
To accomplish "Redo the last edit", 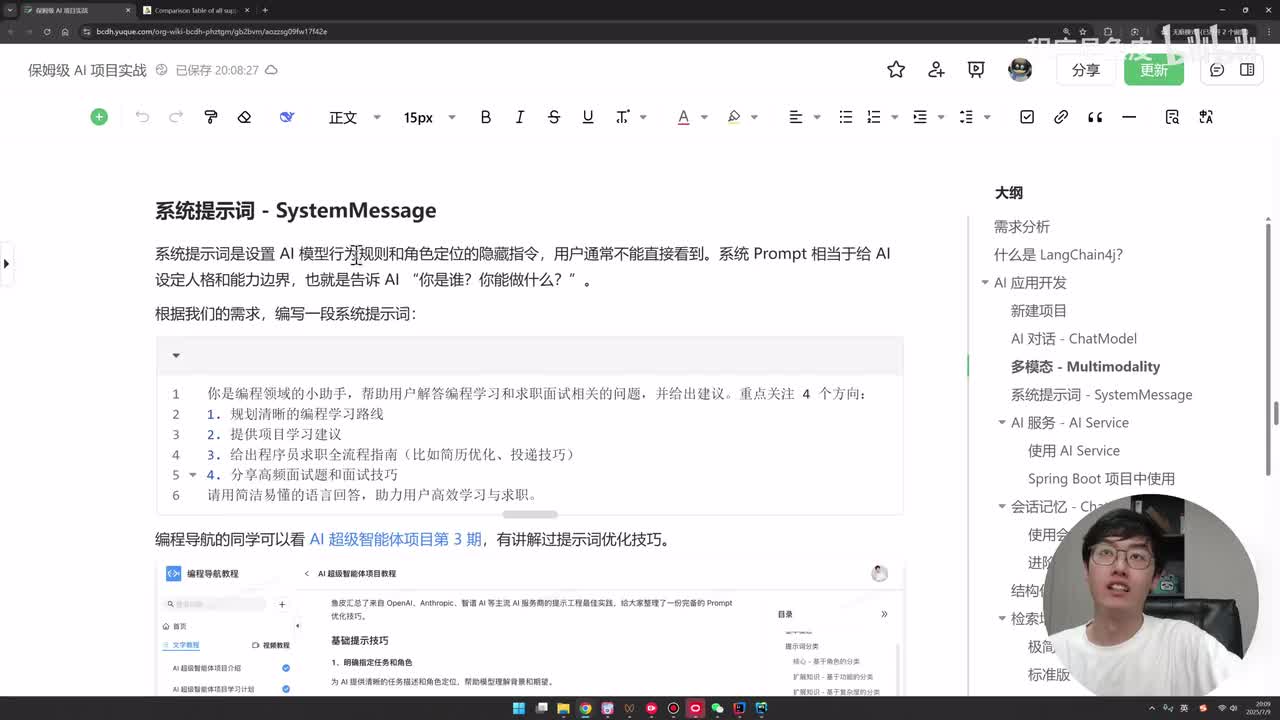I will tap(176, 117).
